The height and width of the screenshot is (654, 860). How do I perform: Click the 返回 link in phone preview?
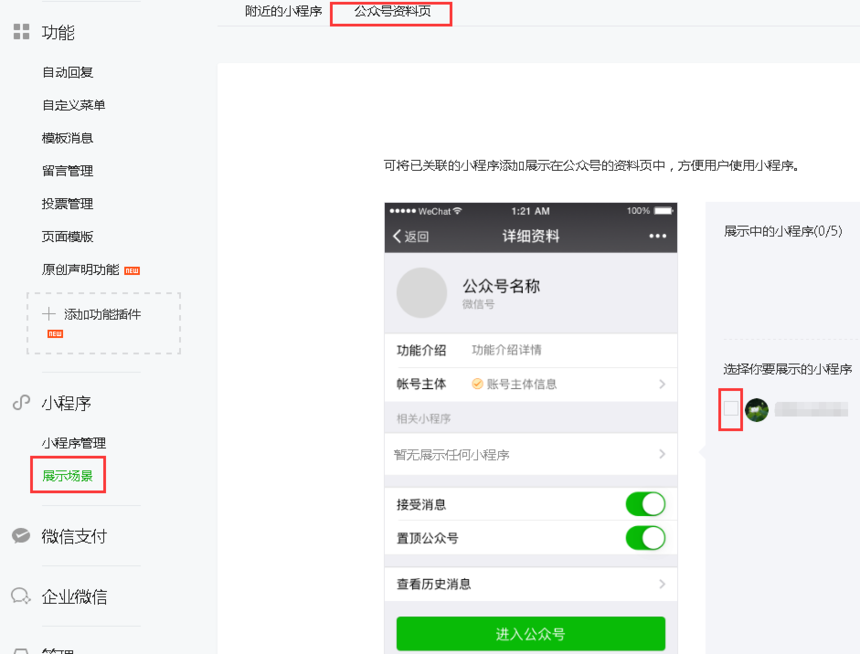pyautogui.click(x=416, y=236)
